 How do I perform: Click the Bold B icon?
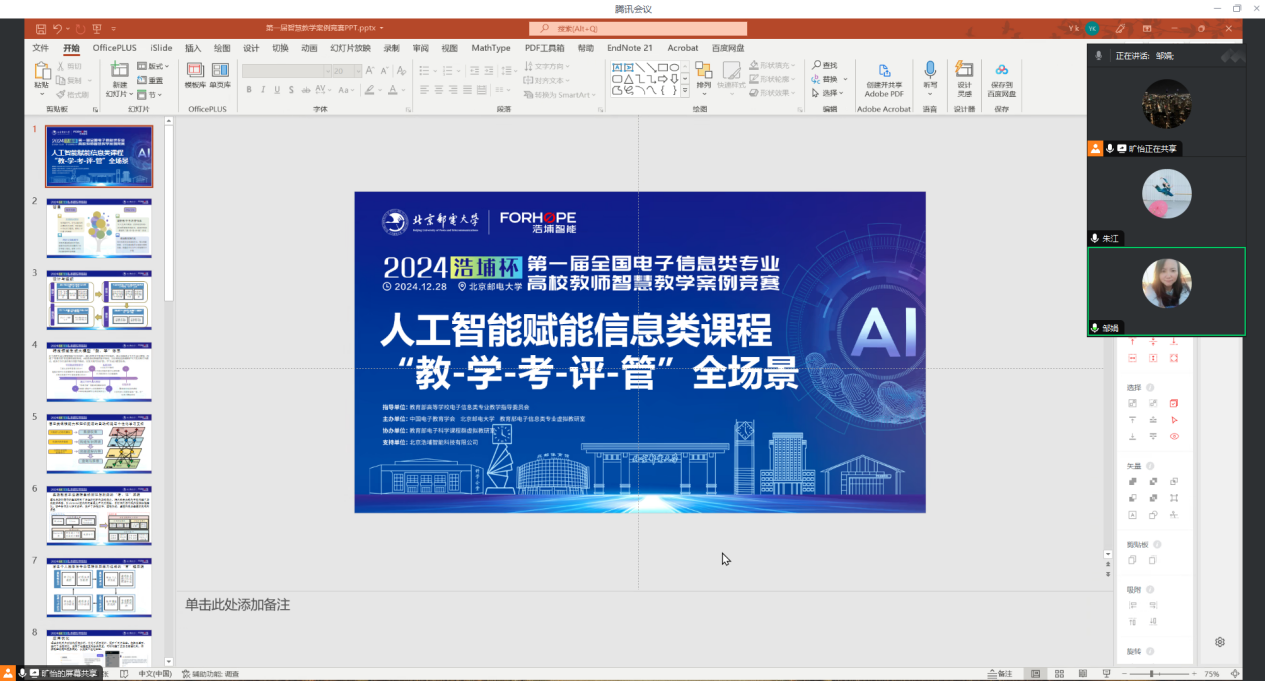click(249, 89)
